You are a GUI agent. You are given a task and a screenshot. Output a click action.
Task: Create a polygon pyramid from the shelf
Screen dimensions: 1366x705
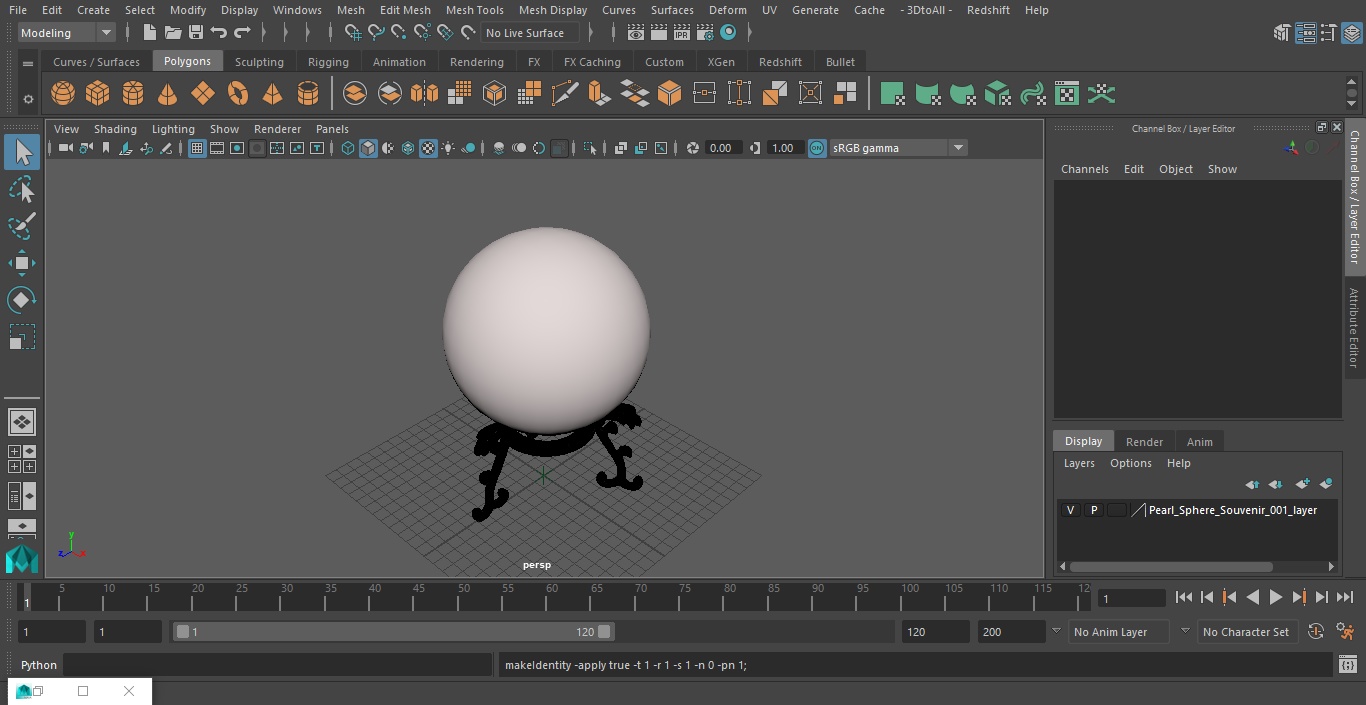click(x=272, y=94)
